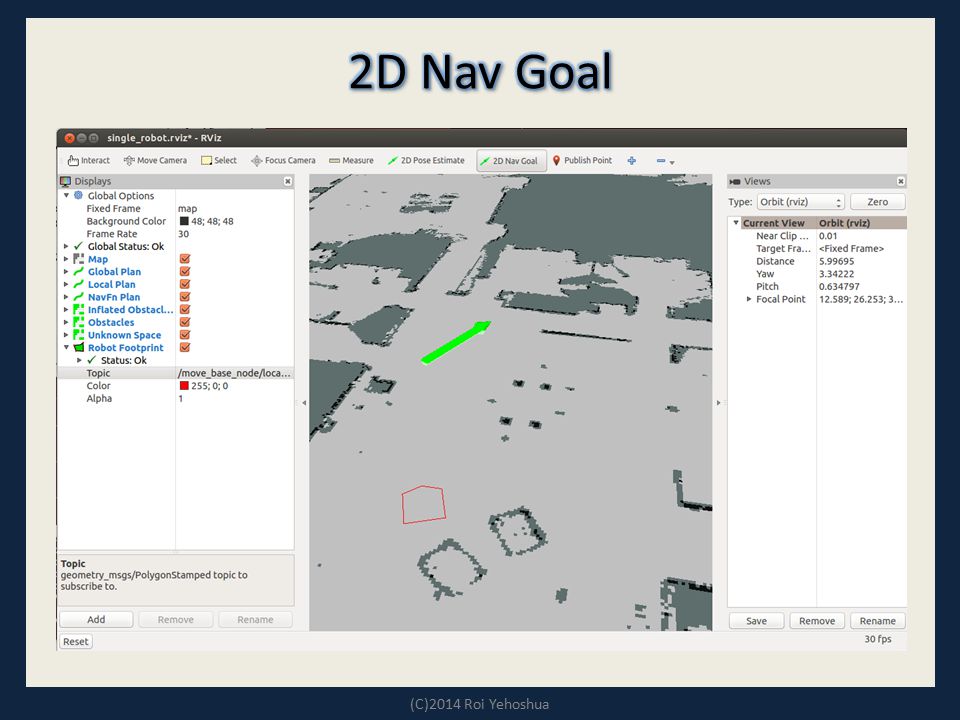The width and height of the screenshot is (960, 720).
Task: Click the Displays panel monitor icon
Action: click(x=66, y=181)
